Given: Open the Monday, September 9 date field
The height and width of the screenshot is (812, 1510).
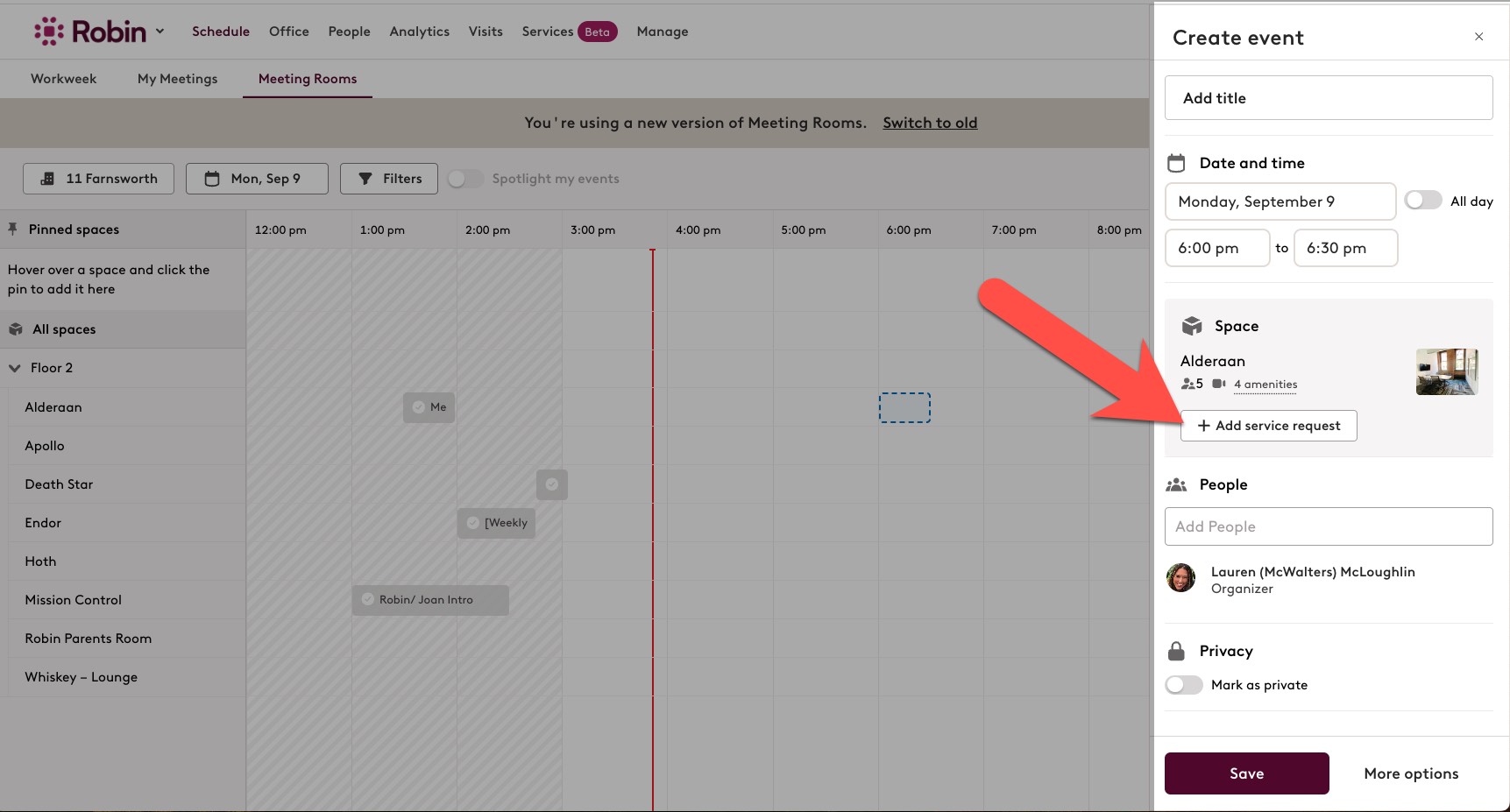Looking at the screenshot, I should click(1280, 201).
